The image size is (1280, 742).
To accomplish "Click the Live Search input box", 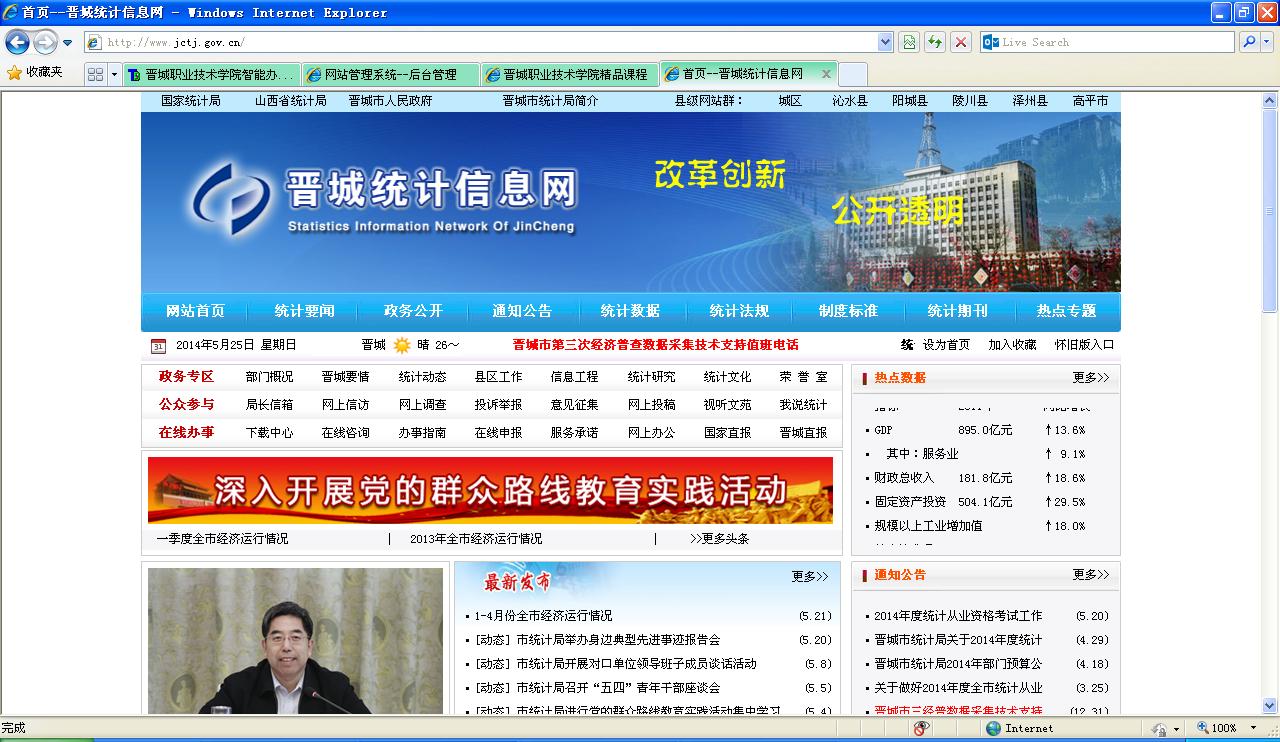I will (1116, 42).
